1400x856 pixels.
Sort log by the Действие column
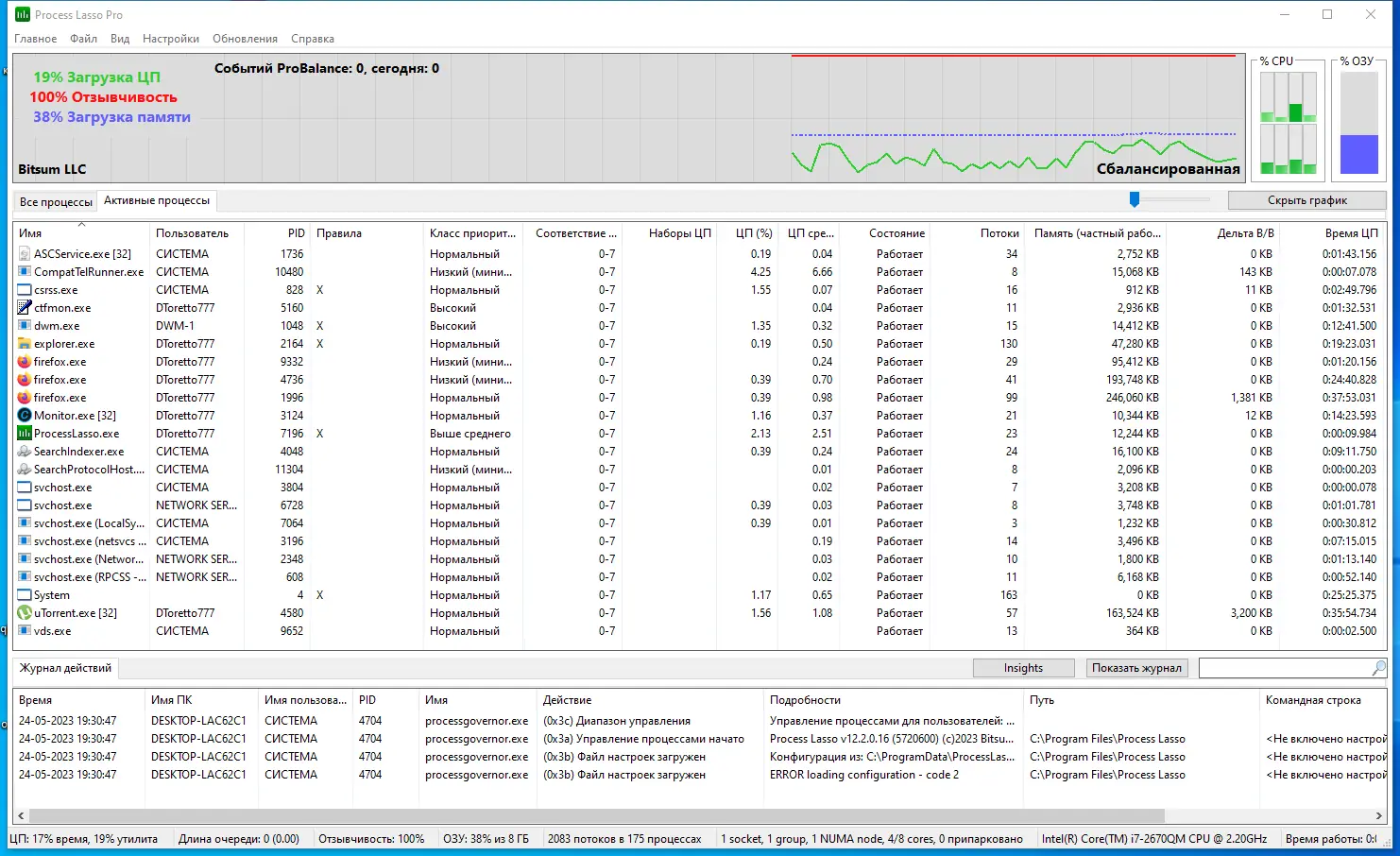pyautogui.click(x=650, y=700)
